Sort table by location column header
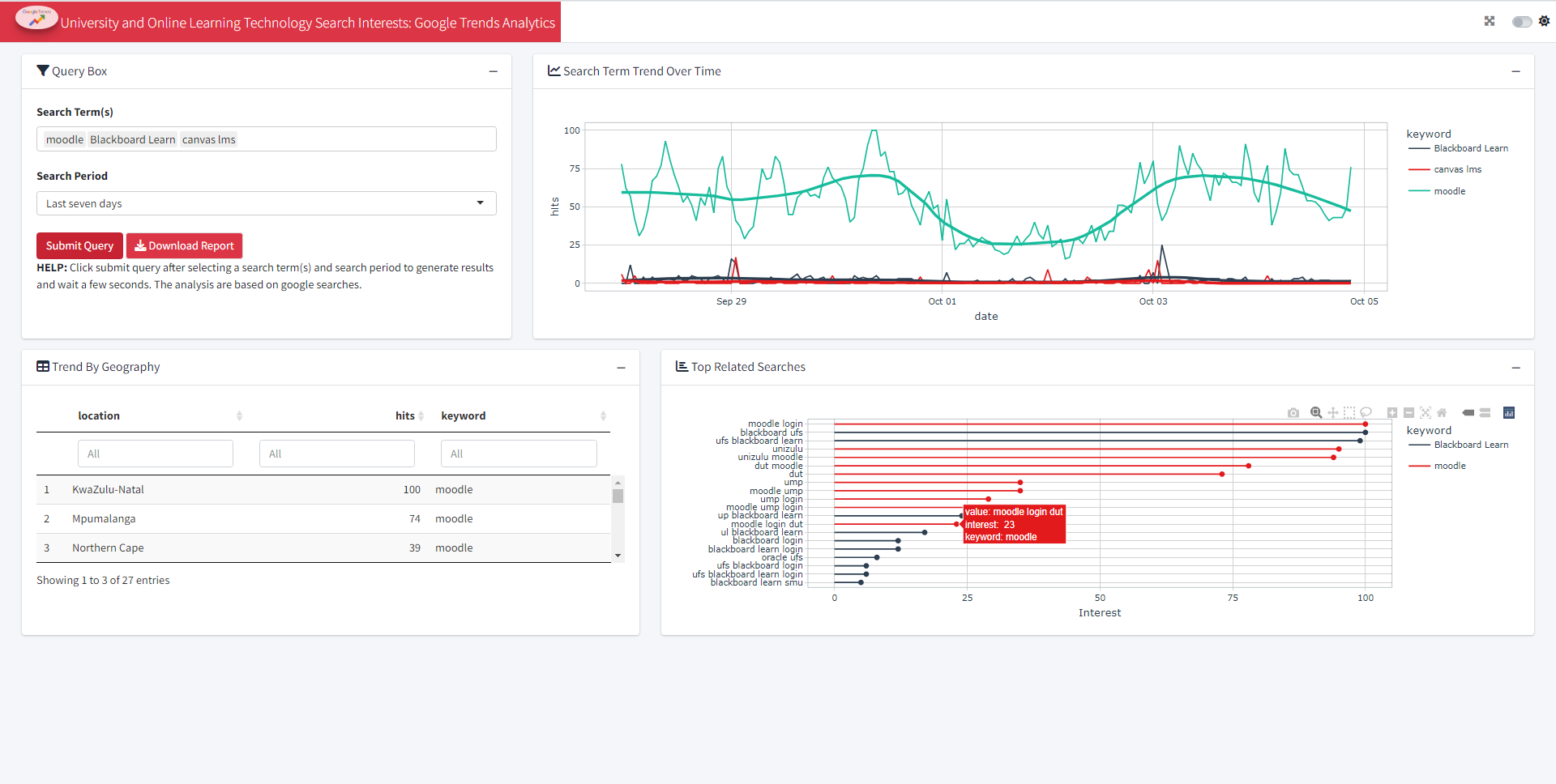 point(99,415)
